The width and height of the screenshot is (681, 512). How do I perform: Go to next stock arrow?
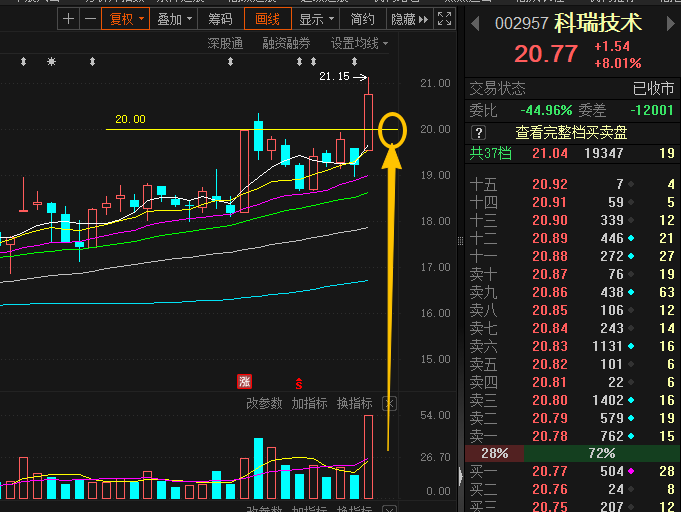(670, 23)
